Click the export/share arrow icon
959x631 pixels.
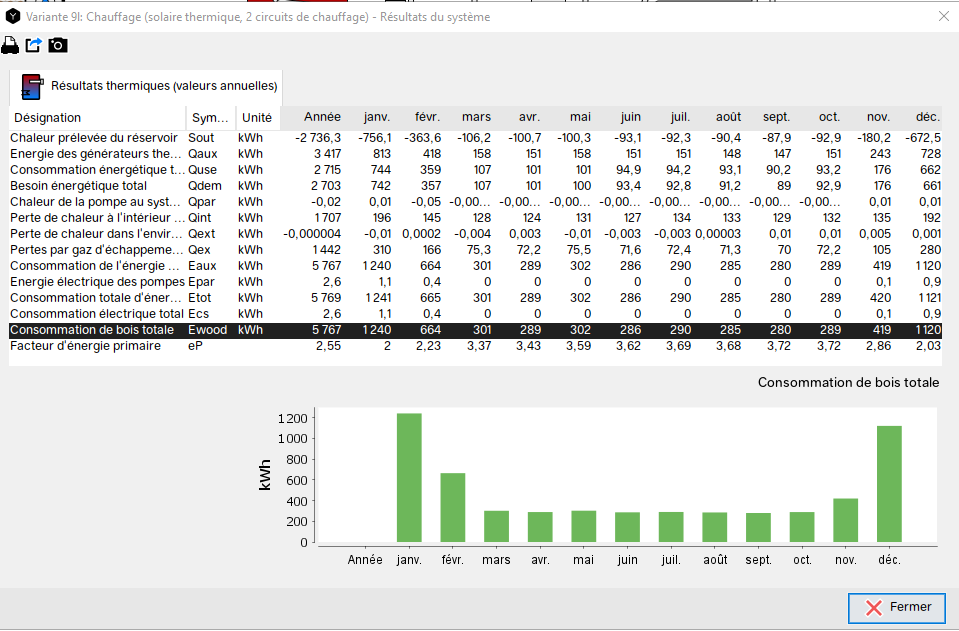(34, 45)
